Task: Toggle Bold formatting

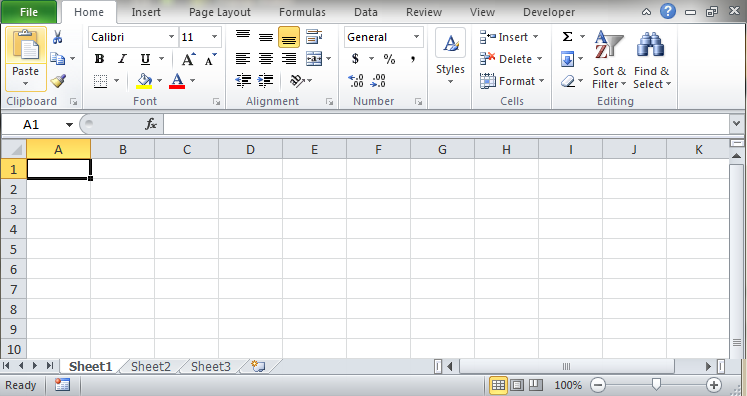Action: point(99,59)
